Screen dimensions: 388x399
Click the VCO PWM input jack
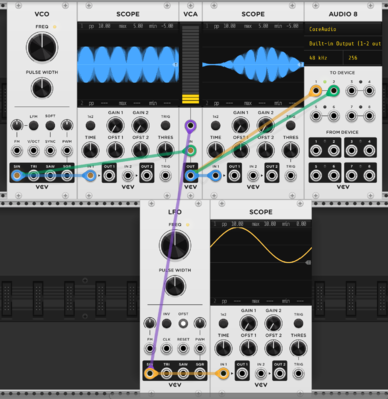67,151
